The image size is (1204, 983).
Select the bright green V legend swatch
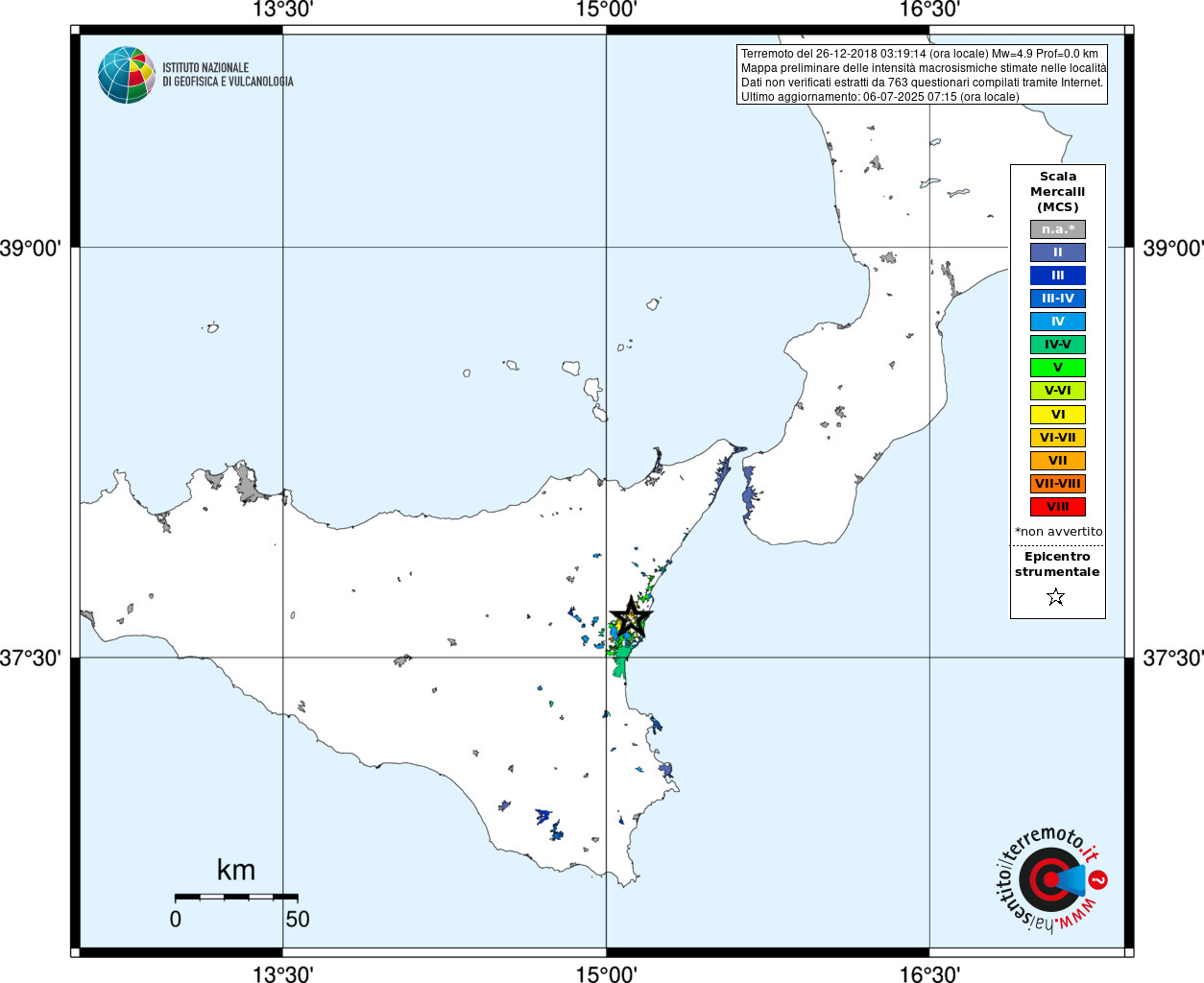tap(1058, 368)
